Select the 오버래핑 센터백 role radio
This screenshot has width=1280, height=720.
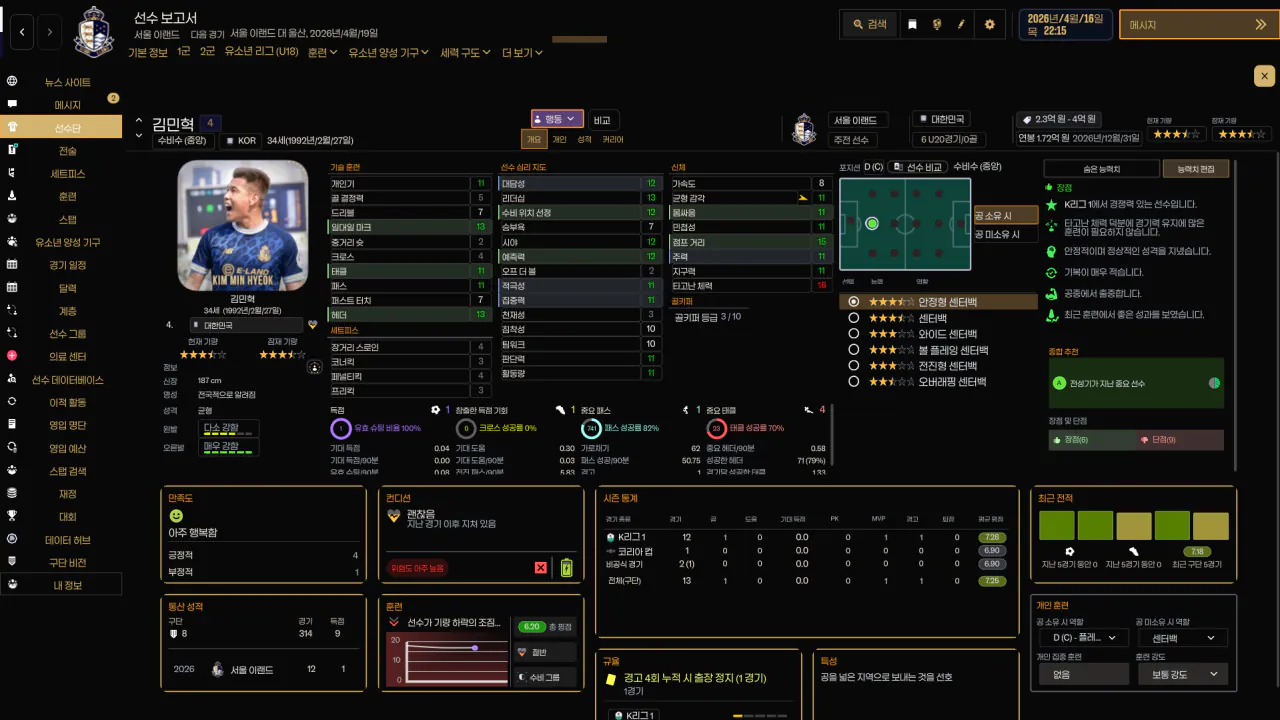coord(853,381)
